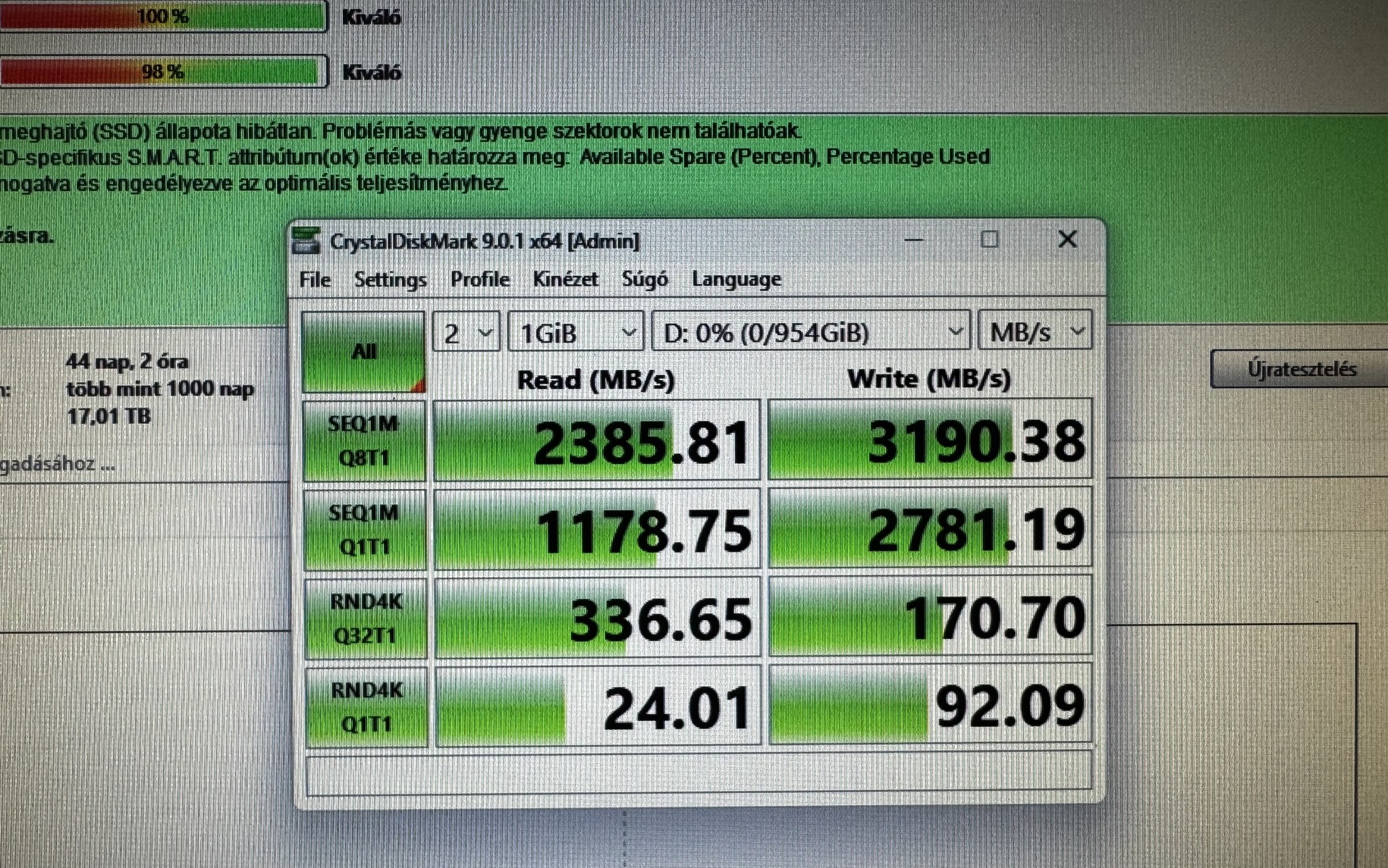Image resolution: width=1388 pixels, height=868 pixels.
Task: Open the Settings menu
Action: coord(390,280)
